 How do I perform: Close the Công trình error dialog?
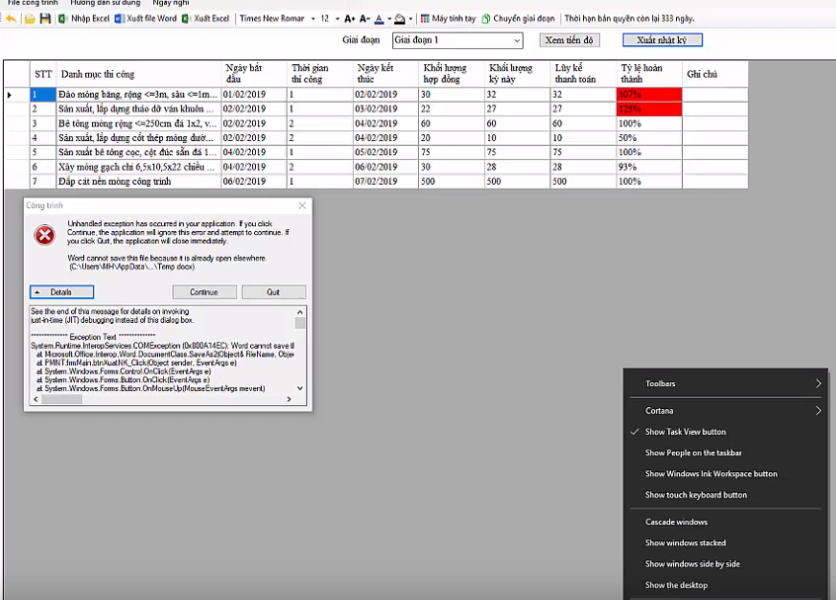pyautogui.click(x=302, y=205)
